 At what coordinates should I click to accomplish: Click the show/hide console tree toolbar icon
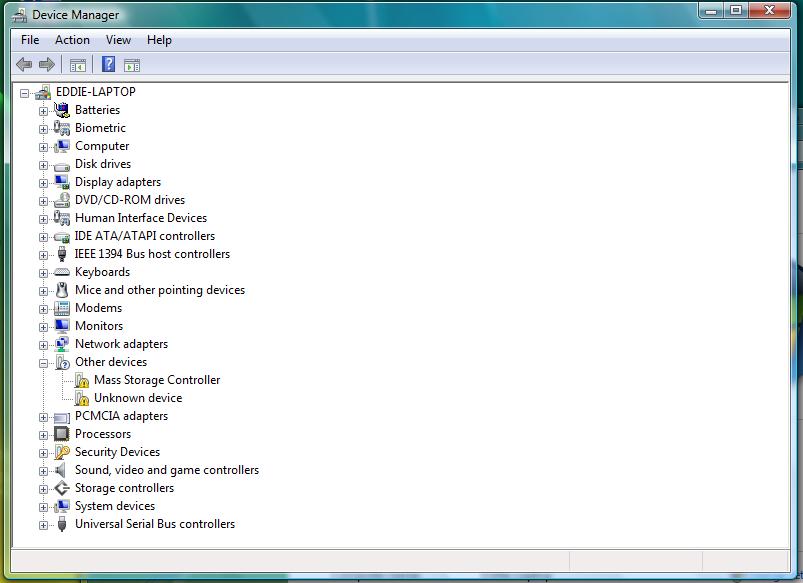78,65
